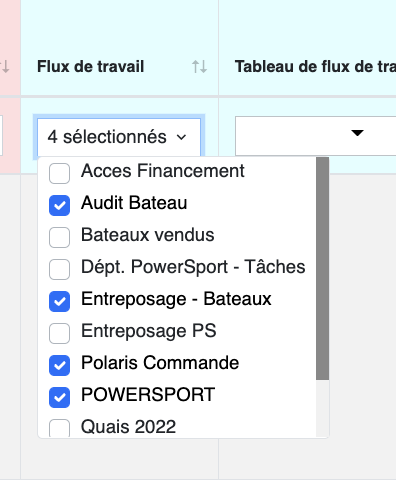
Task: Choose the Entreposage PS option label
Action: point(149,331)
